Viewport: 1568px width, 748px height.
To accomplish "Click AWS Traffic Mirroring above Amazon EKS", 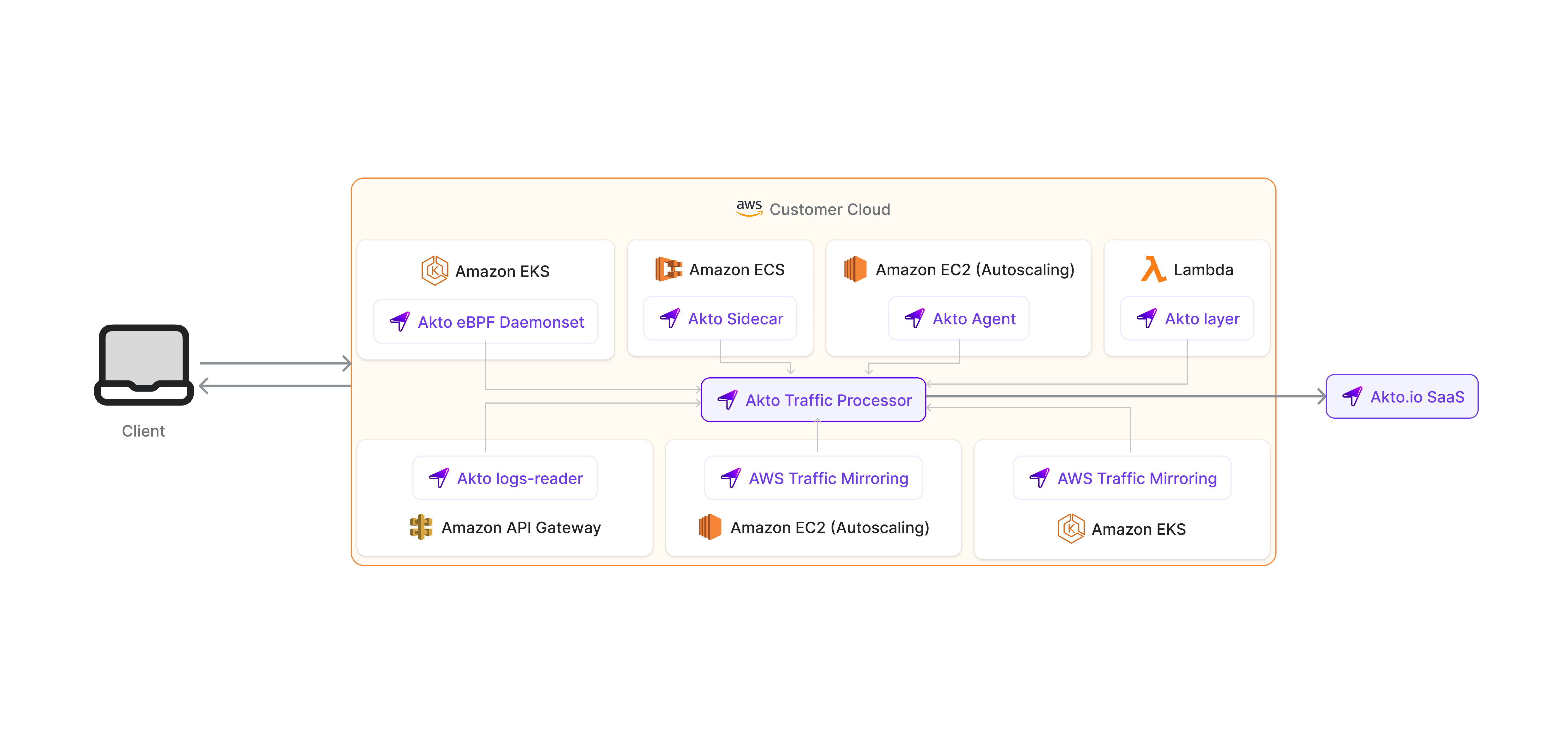I will point(1122,478).
